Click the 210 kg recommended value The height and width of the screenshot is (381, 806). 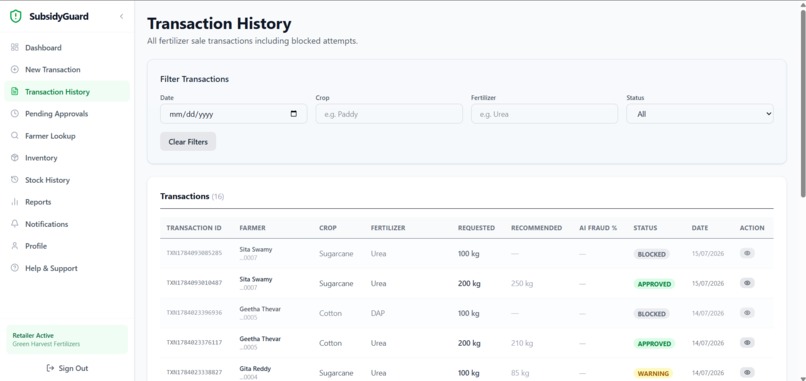(522, 343)
